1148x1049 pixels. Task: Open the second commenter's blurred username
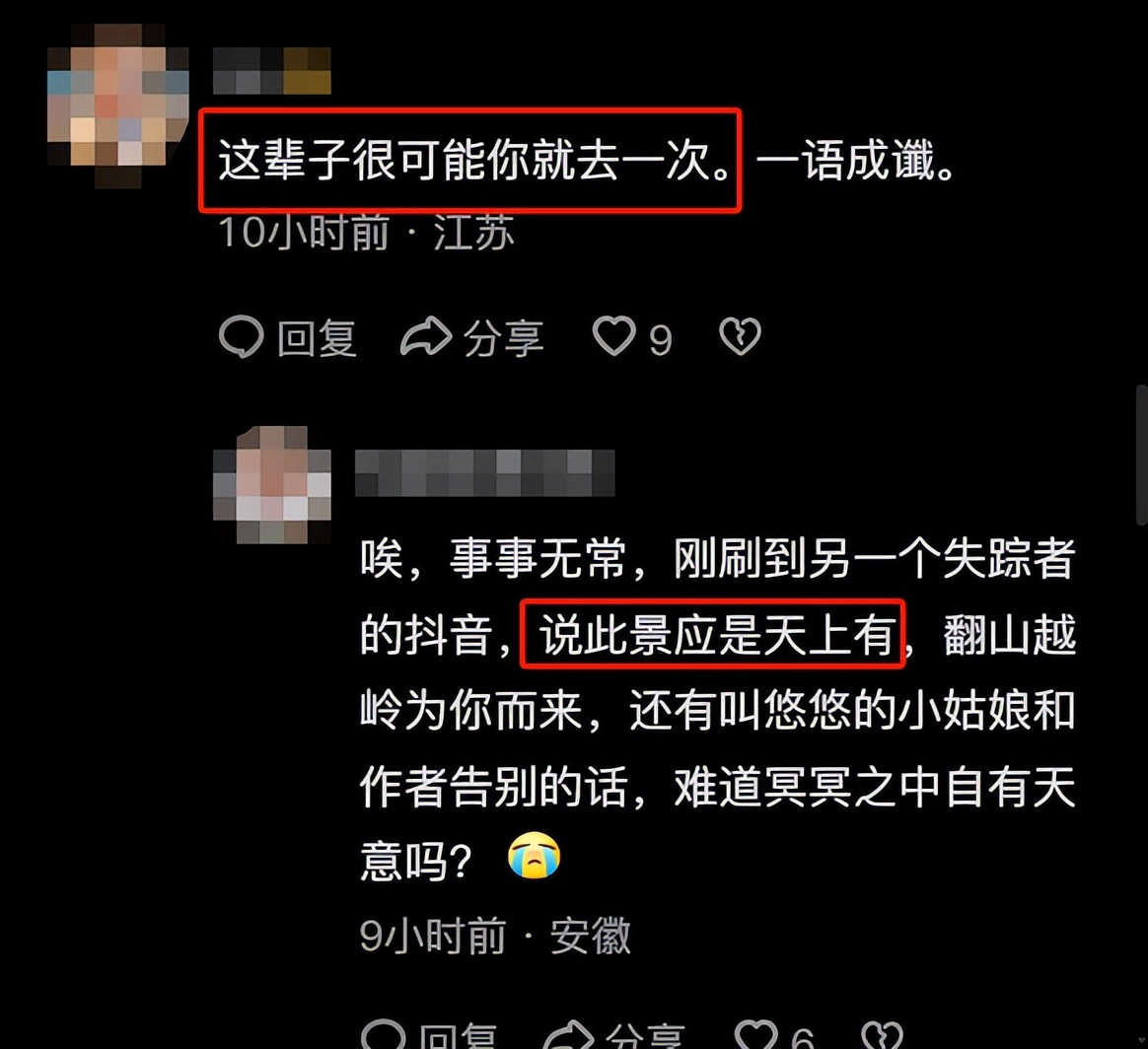[x=484, y=473]
